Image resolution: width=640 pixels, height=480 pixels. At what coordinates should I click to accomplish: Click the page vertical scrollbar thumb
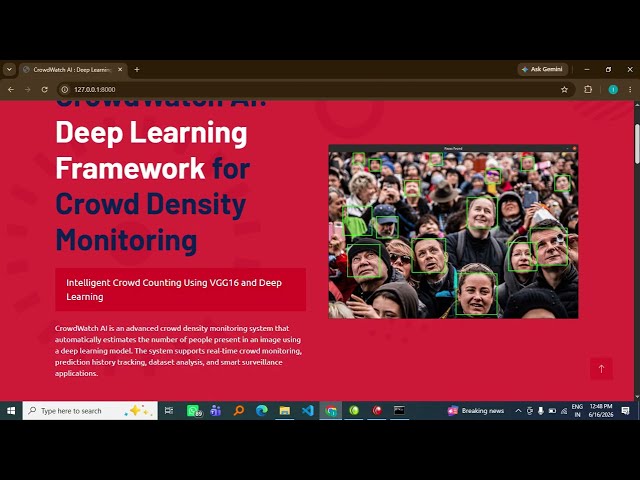(637, 144)
